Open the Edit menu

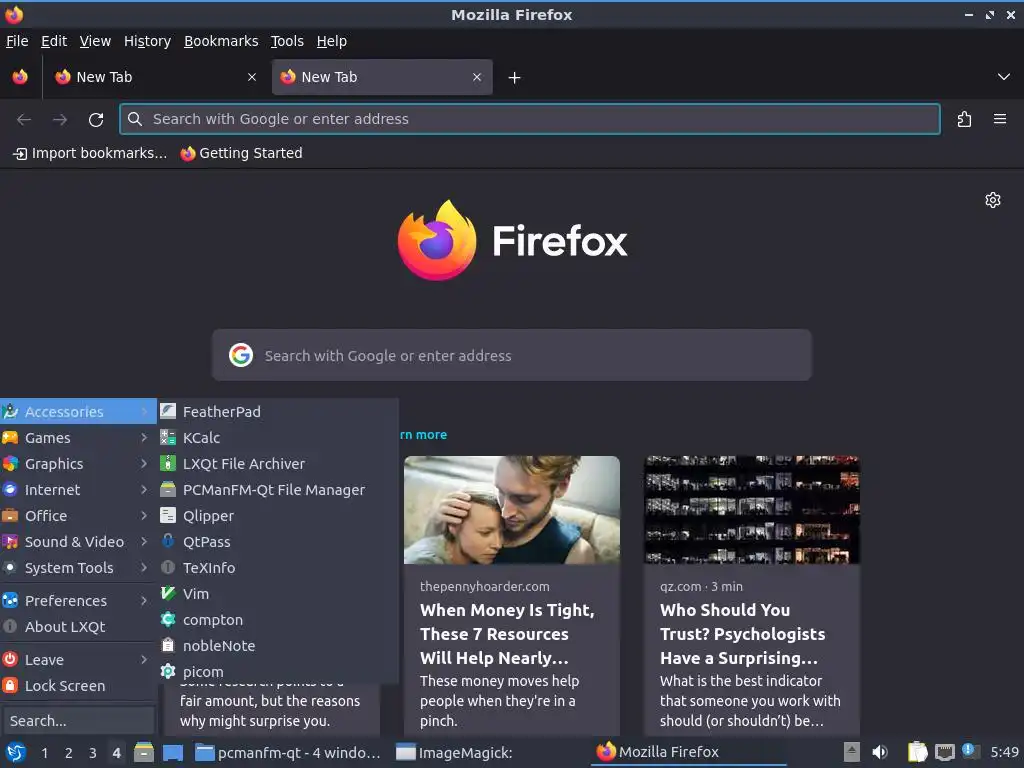[x=54, y=41]
